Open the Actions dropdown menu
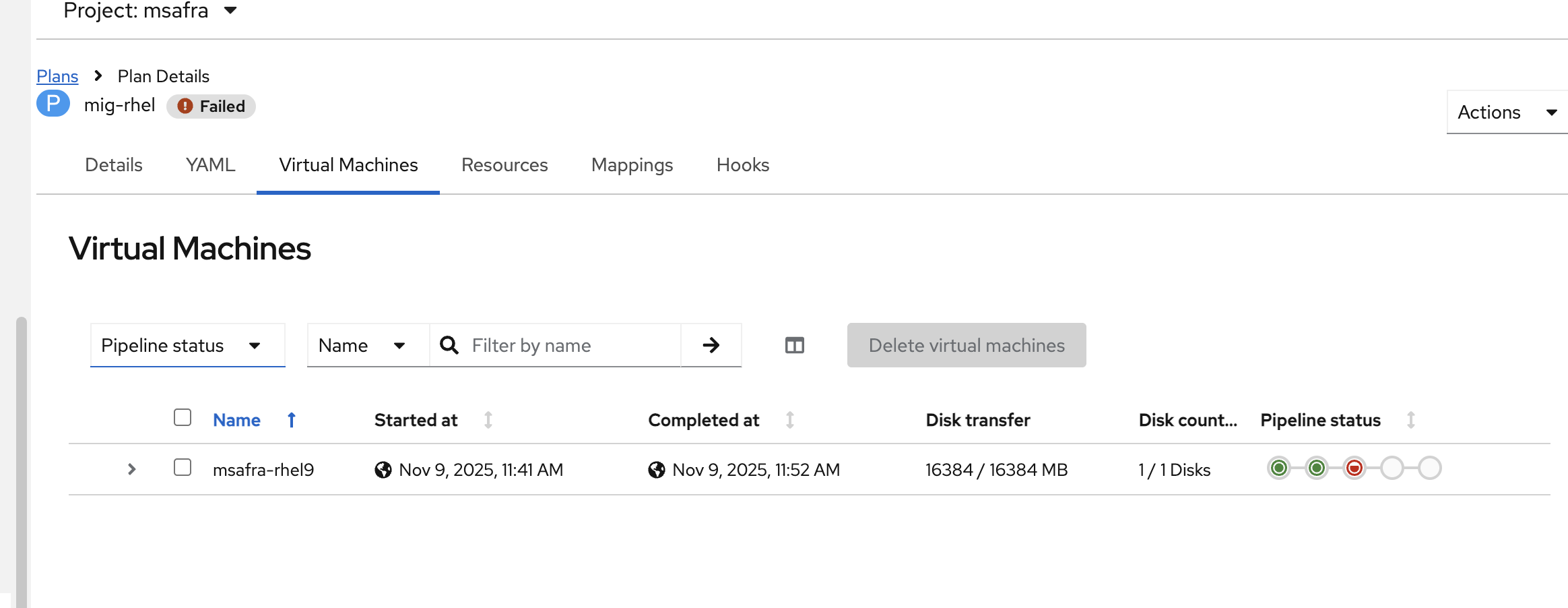1568x608 pixels. coord(1507,112)
